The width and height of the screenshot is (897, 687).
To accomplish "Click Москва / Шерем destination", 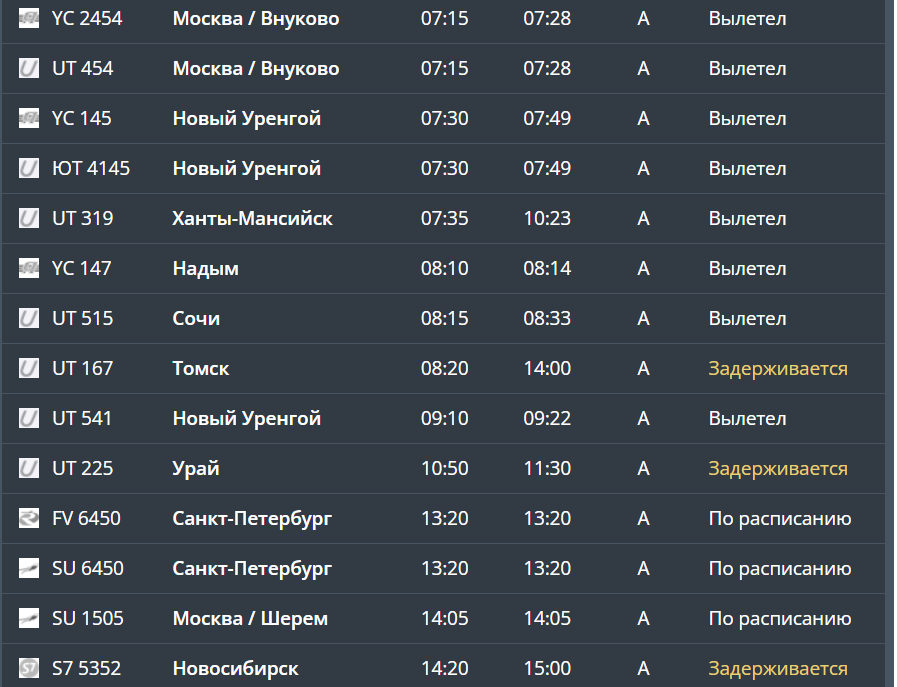I will pyautogui.click(x=251, y=618).
